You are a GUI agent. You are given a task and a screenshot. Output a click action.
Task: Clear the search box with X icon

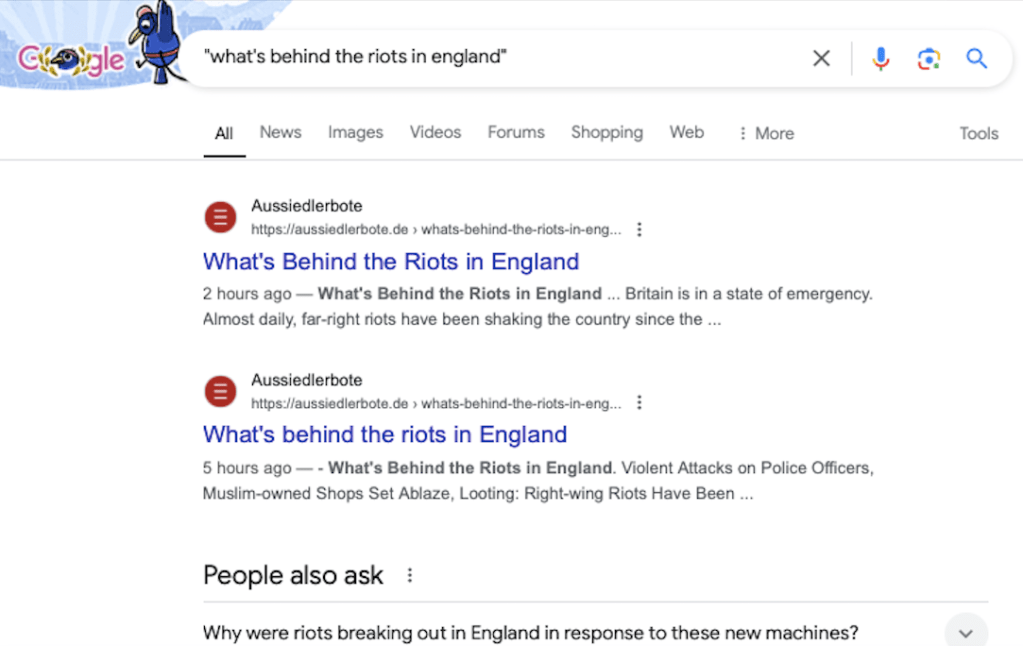[x=821, y=58]
